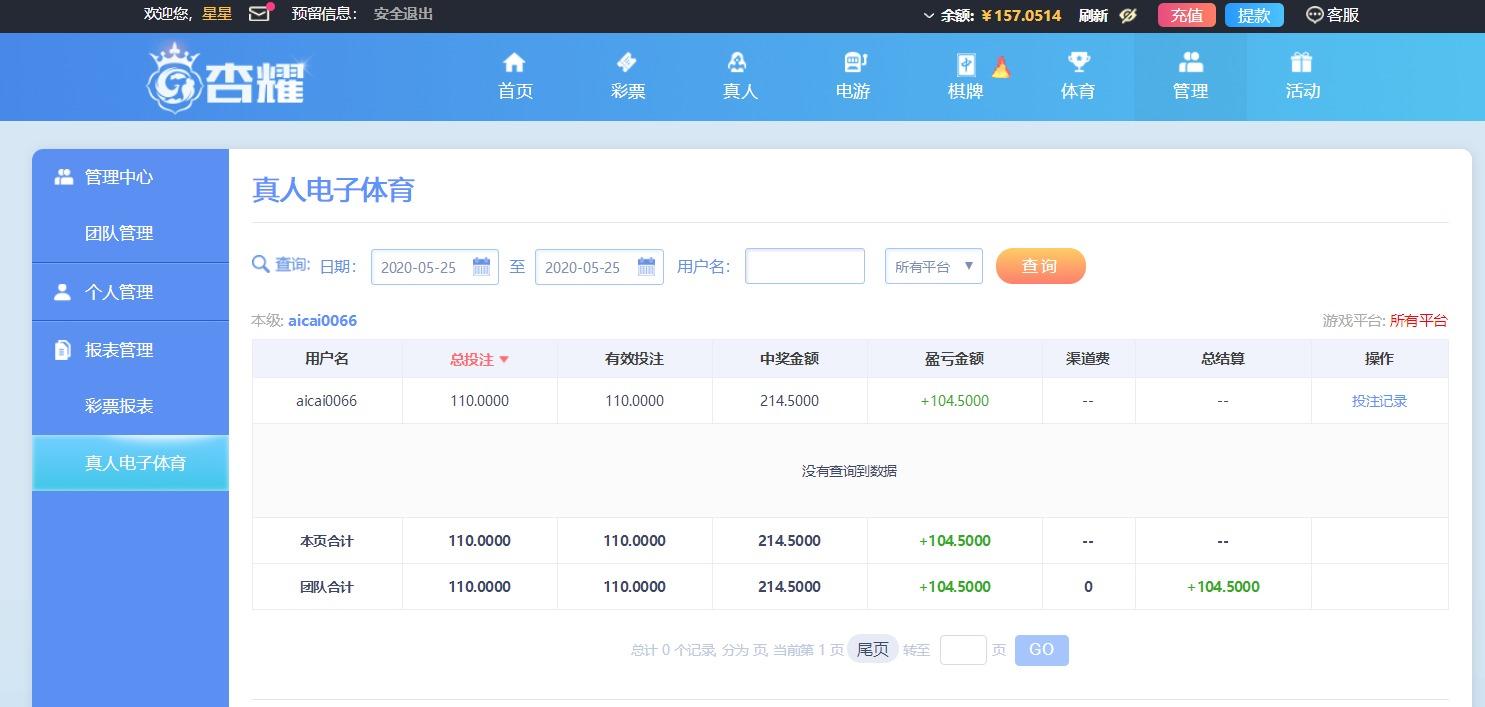Click the 充值 recharge button

click(1187, 15)
